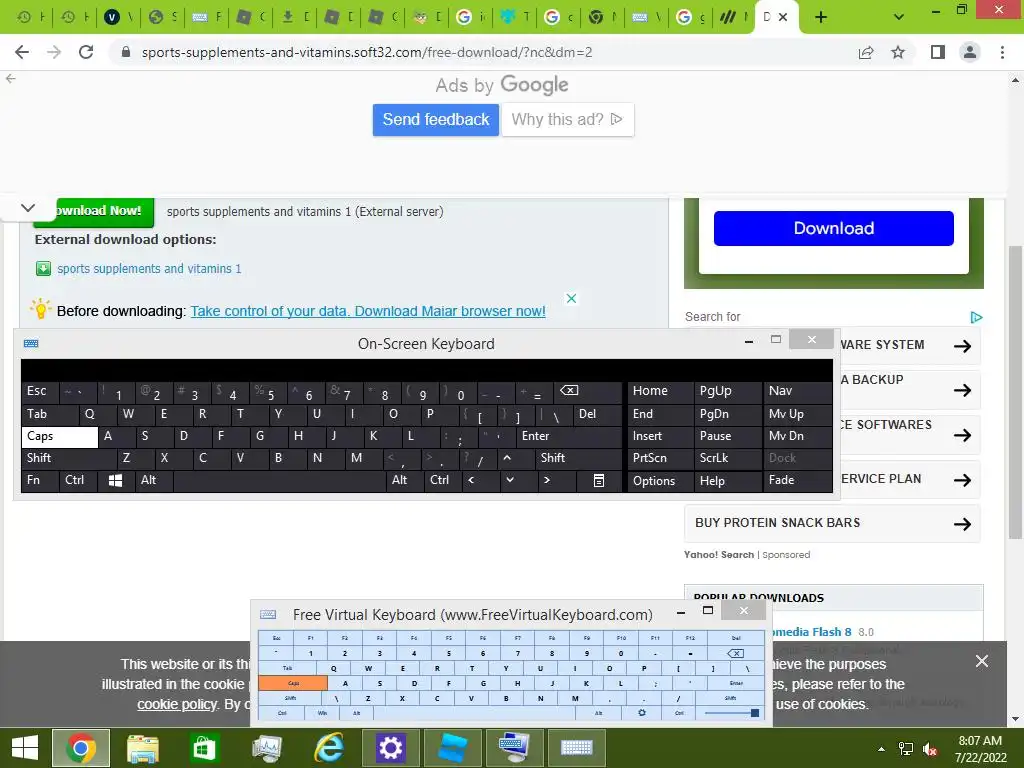Image resolution: width=1024 pixels, height=768 pixels.
Task: Collapse the ad with the chevron button
Action: tap(28, 208)
